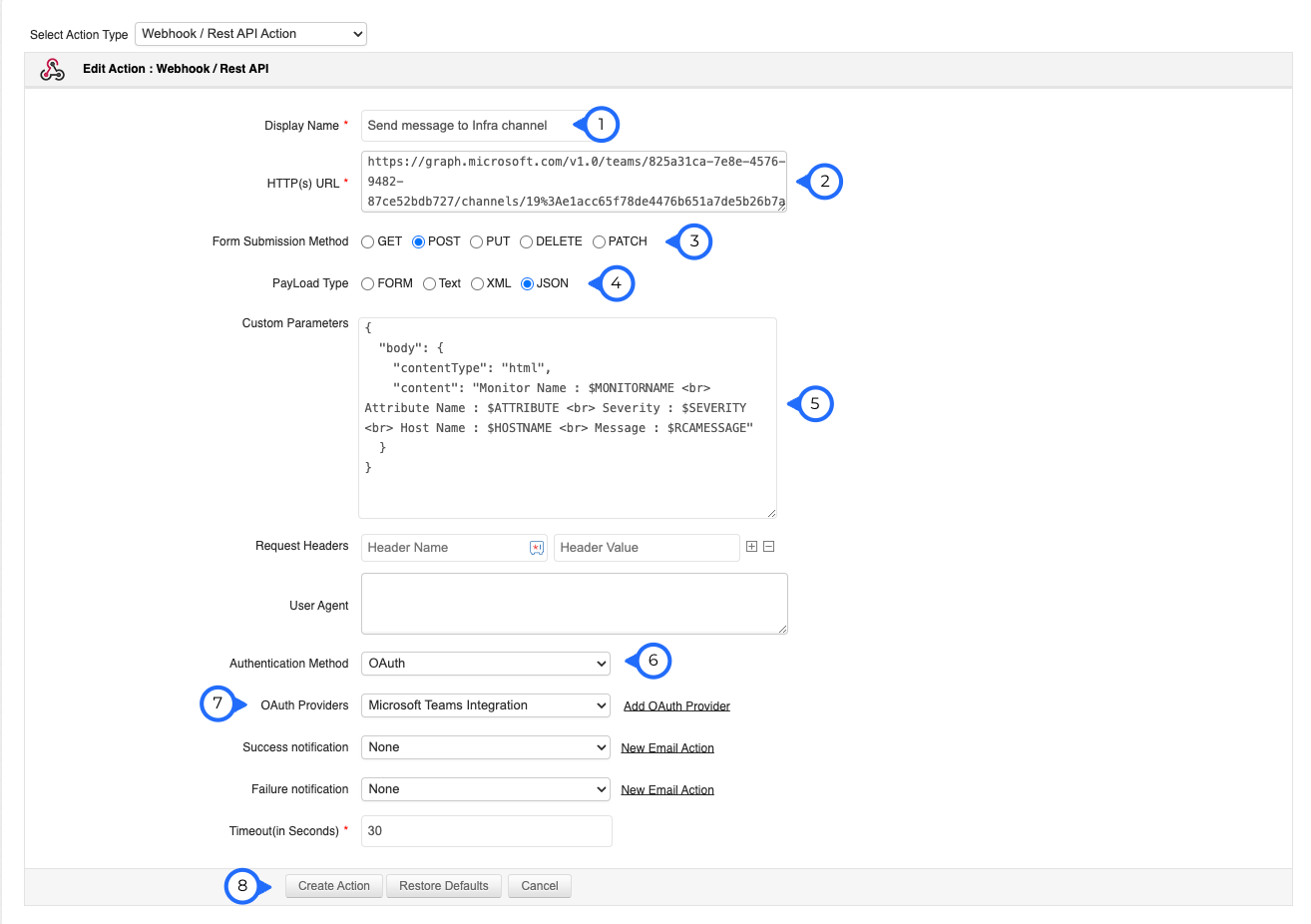Open the OAuth Providers dropdown
This screenshot has height=924, width=1311.
[486, 705]
